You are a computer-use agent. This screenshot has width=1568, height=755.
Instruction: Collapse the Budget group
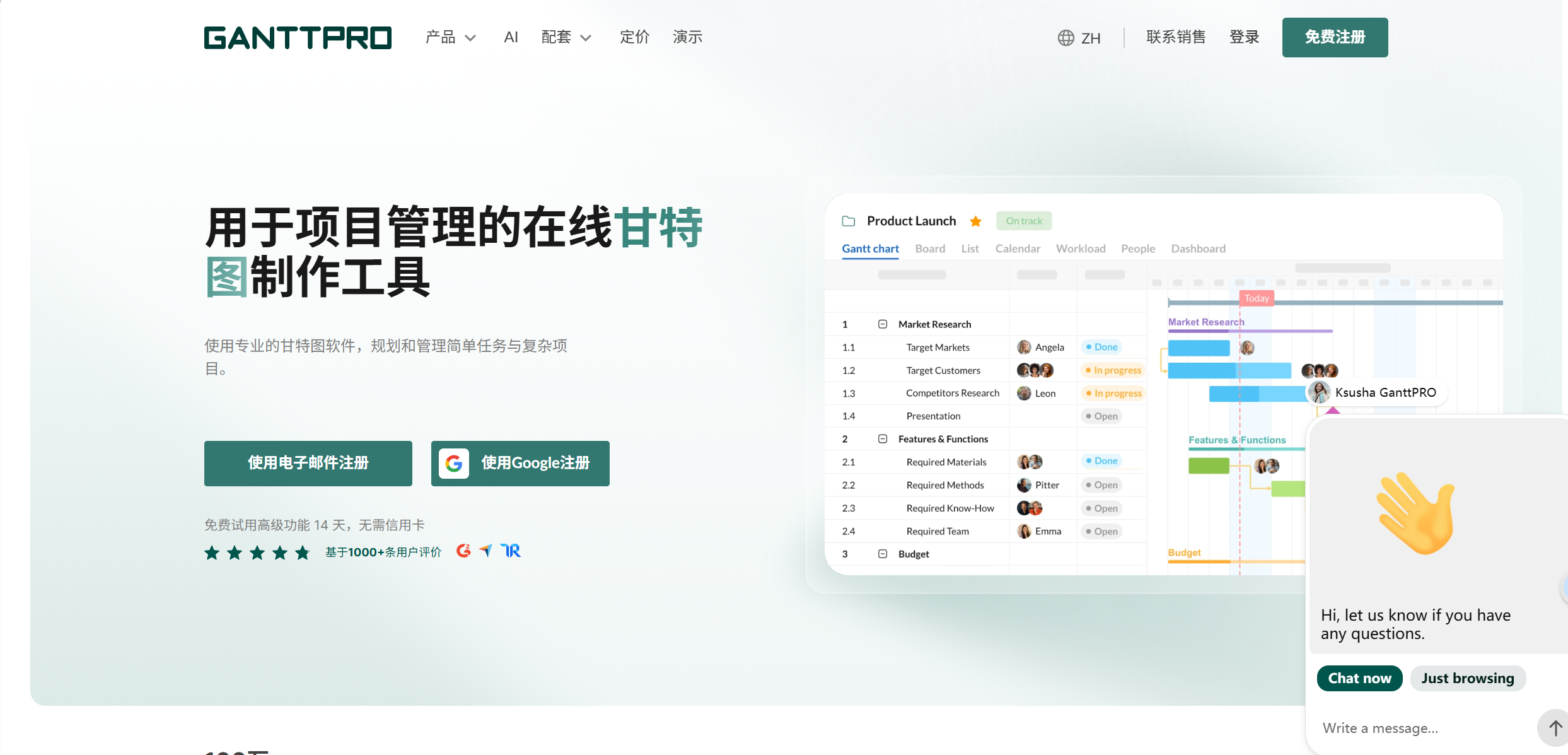pyautogui.click(x=883, y=554)
